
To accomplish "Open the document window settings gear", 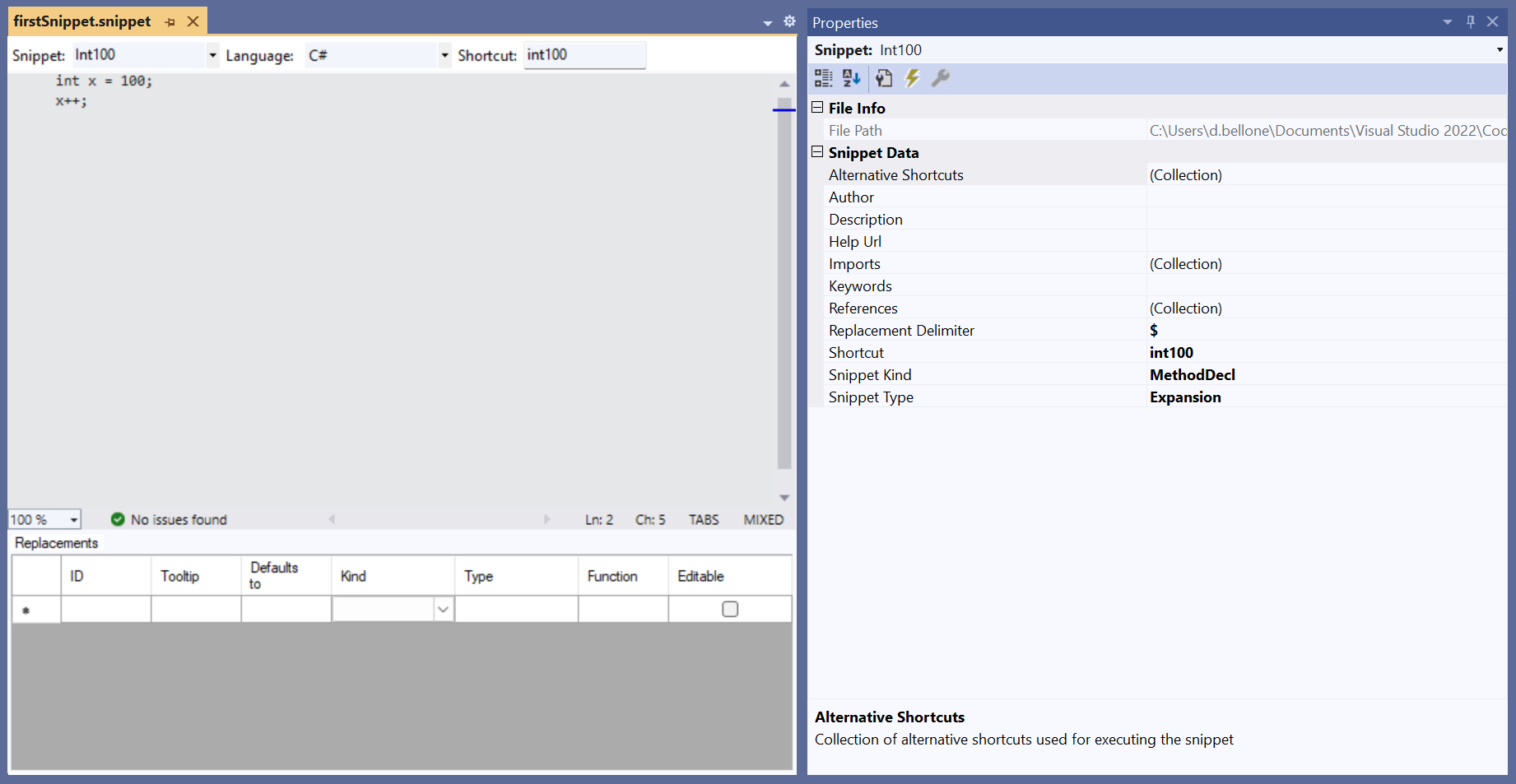I will point(789,21).
